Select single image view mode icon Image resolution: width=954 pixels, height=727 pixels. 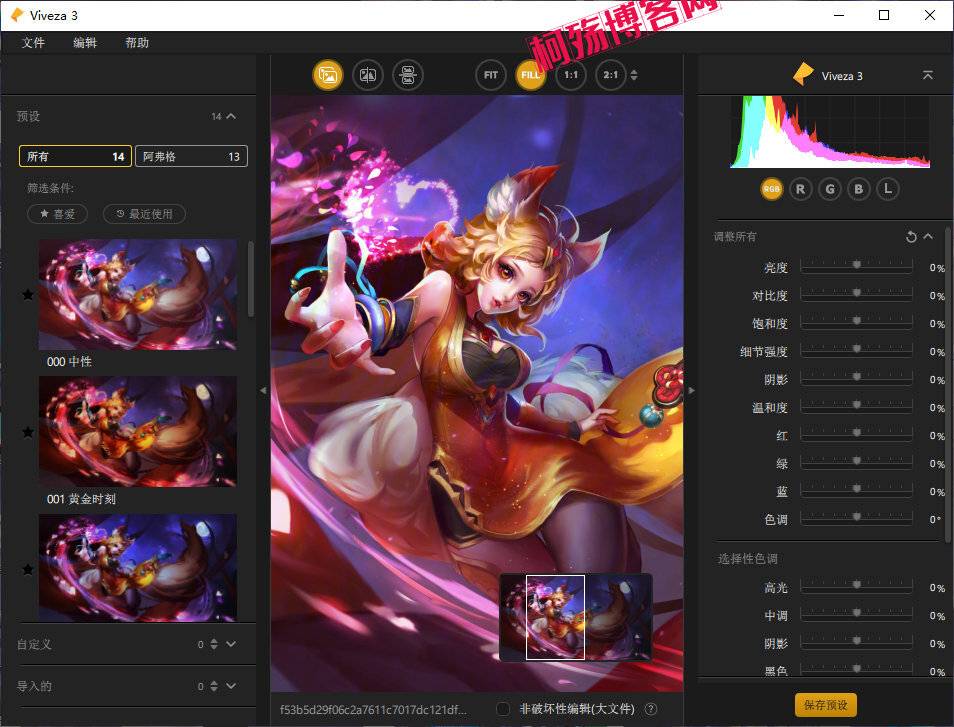click(328, 75)
